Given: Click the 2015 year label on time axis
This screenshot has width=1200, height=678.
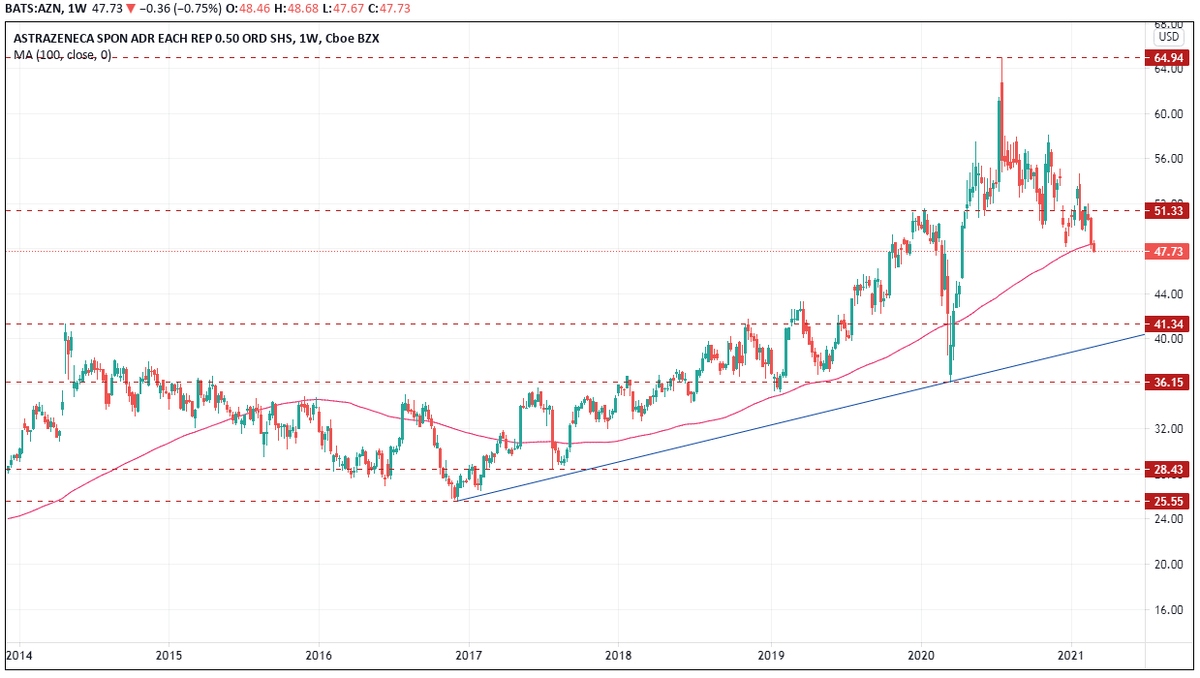Looking at the screenshot, I should [x=168, y=657].
